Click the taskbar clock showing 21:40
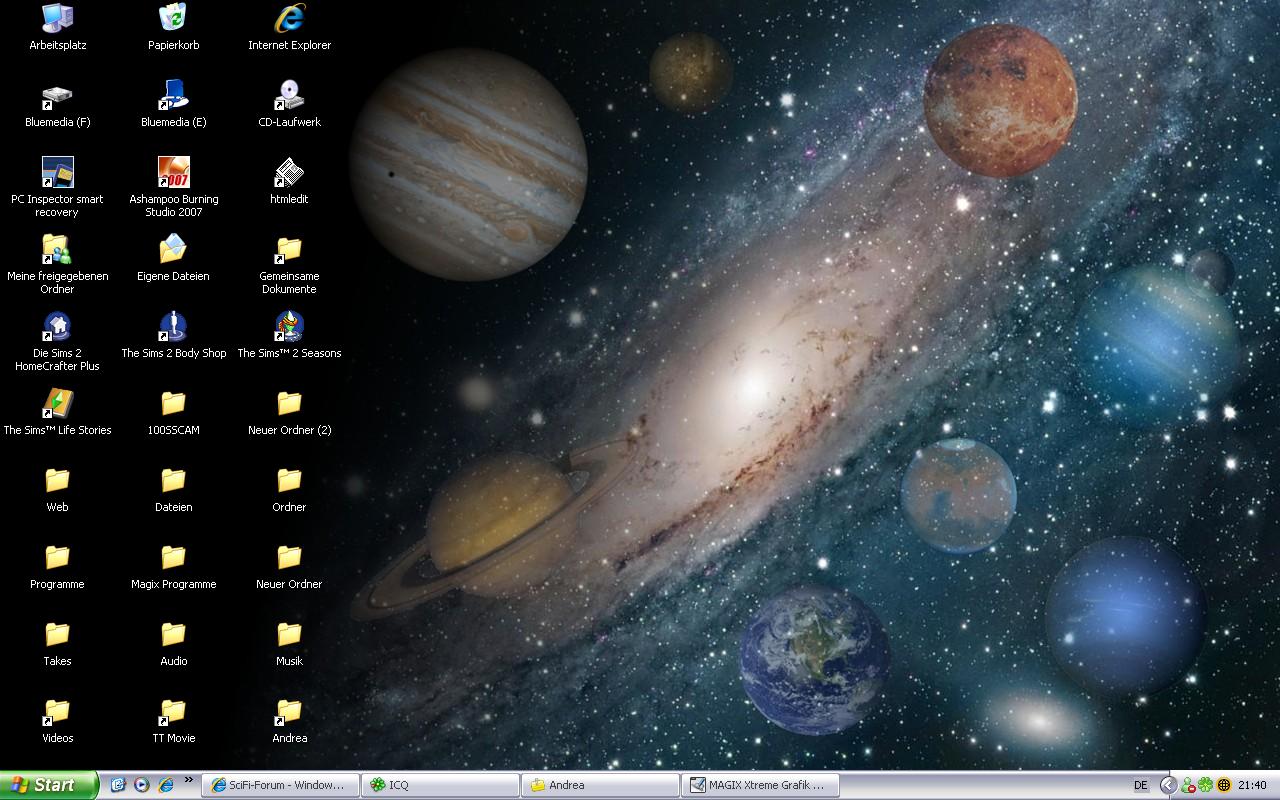Viewport: 1280px width, 800px height. (x=1252, y=785)
